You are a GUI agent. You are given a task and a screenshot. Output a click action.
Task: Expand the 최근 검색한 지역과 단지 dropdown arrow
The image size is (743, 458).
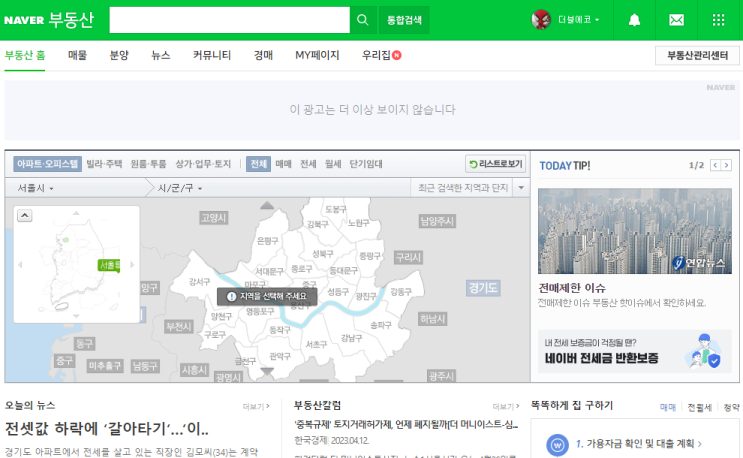point(521,188)
